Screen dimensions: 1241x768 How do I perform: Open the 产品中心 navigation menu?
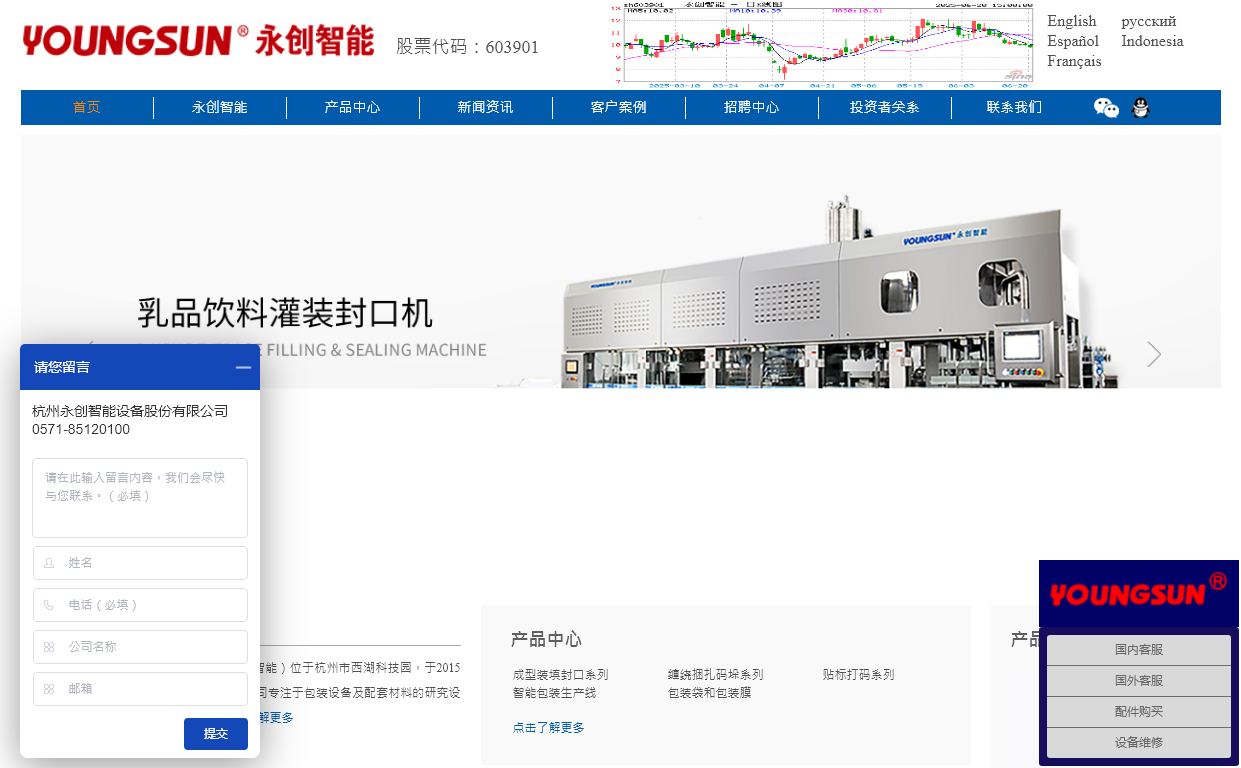[352, 108]
